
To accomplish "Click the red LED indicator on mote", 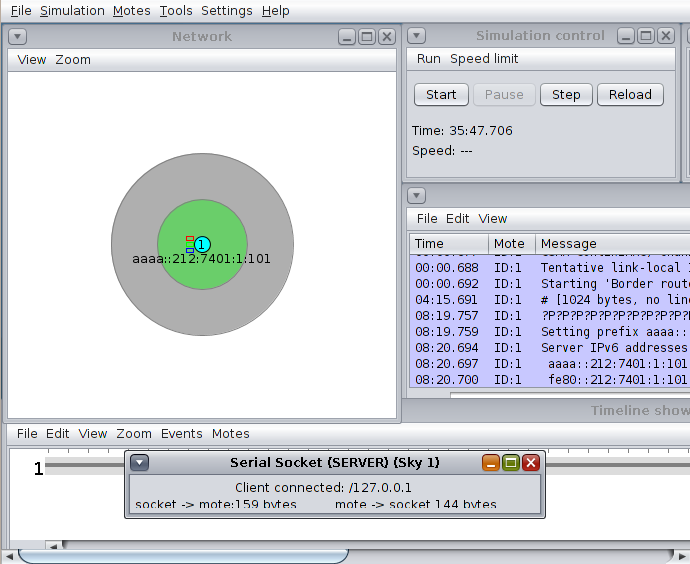I will click(190, 238).
